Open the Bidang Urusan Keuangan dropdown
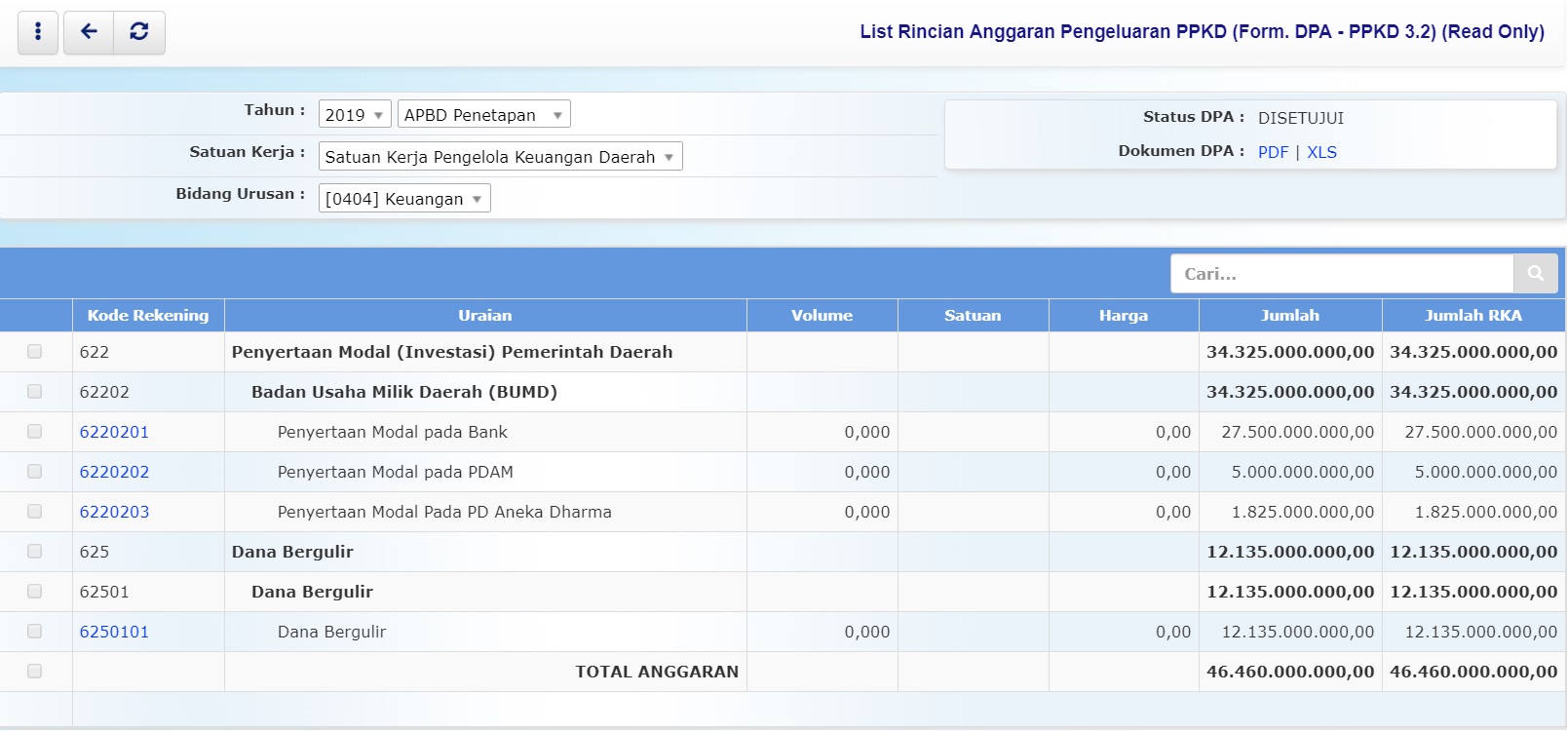 click(x=404, y=199)
